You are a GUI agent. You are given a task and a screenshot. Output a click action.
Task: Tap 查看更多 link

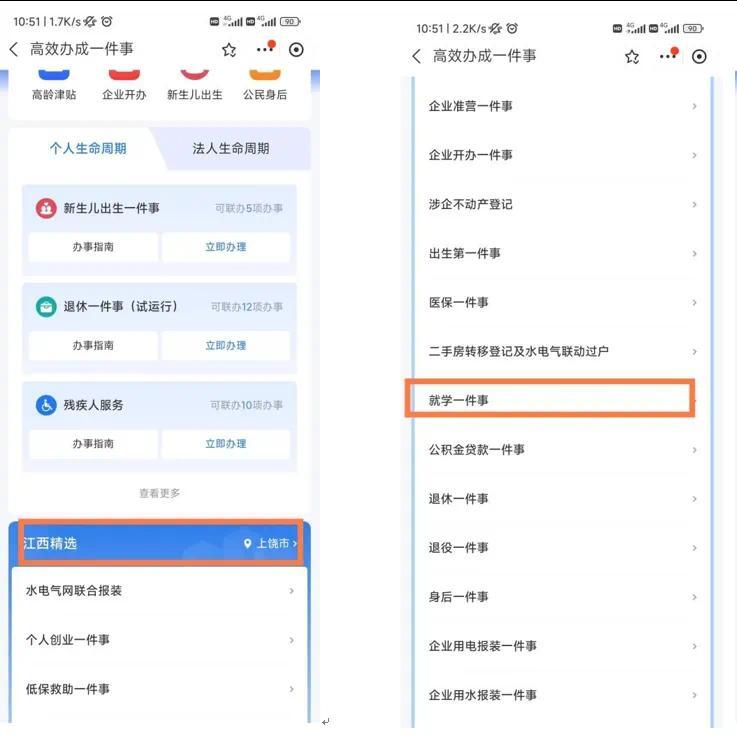160,493
